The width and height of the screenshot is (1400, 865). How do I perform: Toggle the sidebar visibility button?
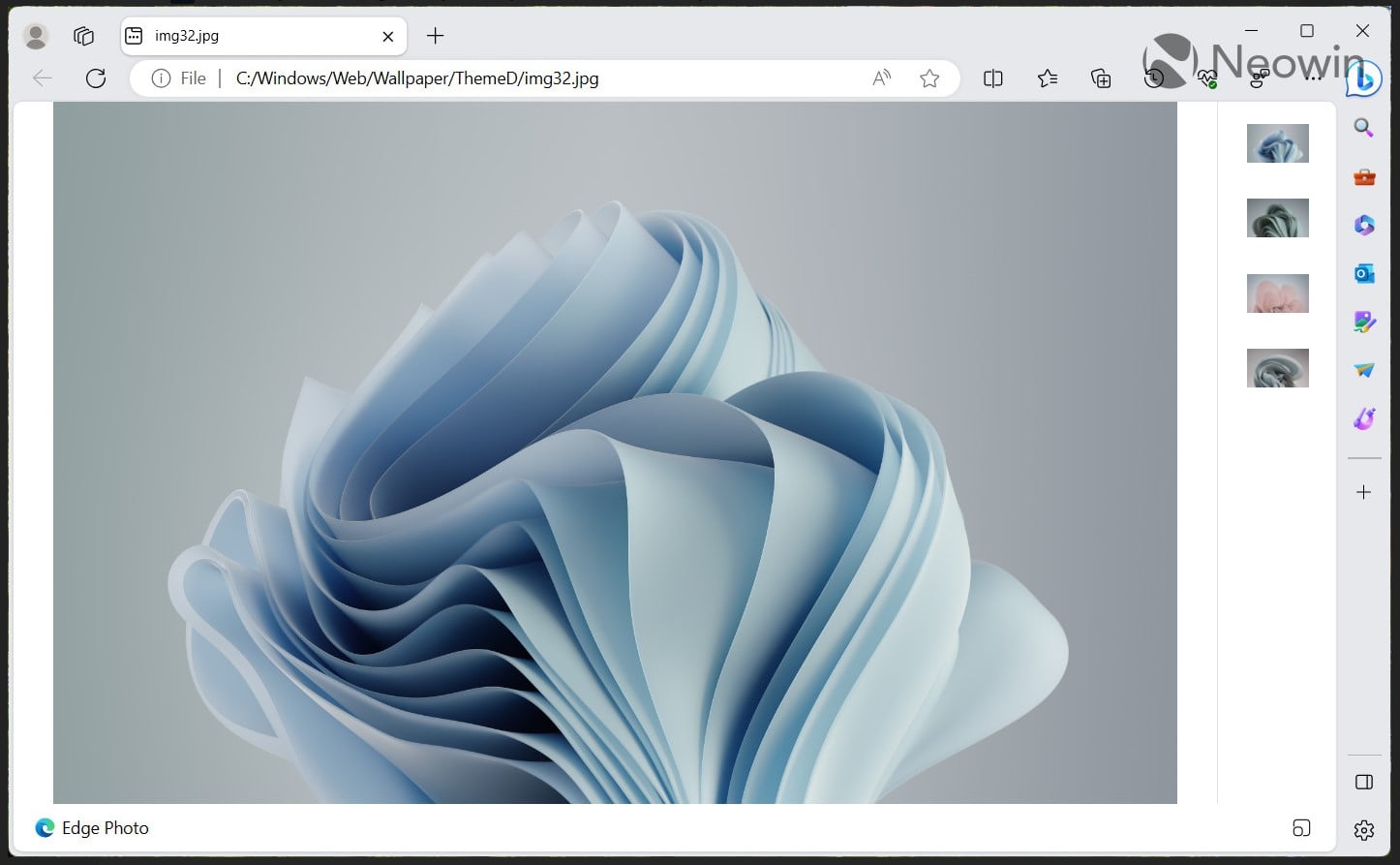[x=1364, y=782]
